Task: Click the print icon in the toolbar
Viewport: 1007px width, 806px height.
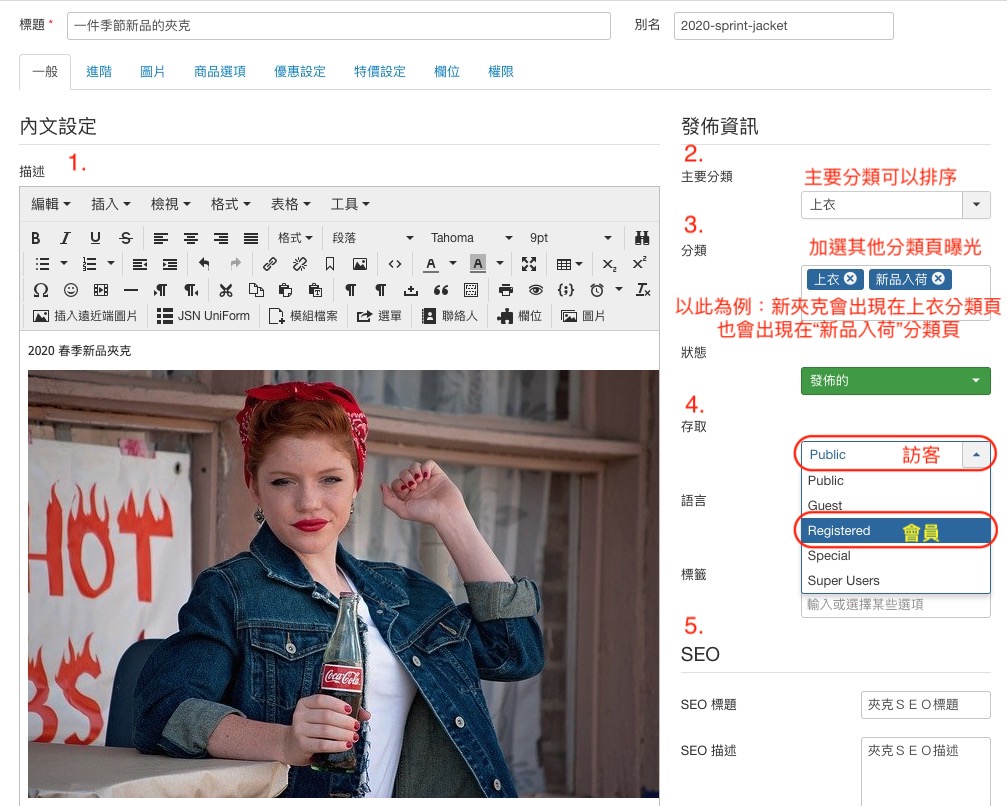Action: tap(506, 290)
